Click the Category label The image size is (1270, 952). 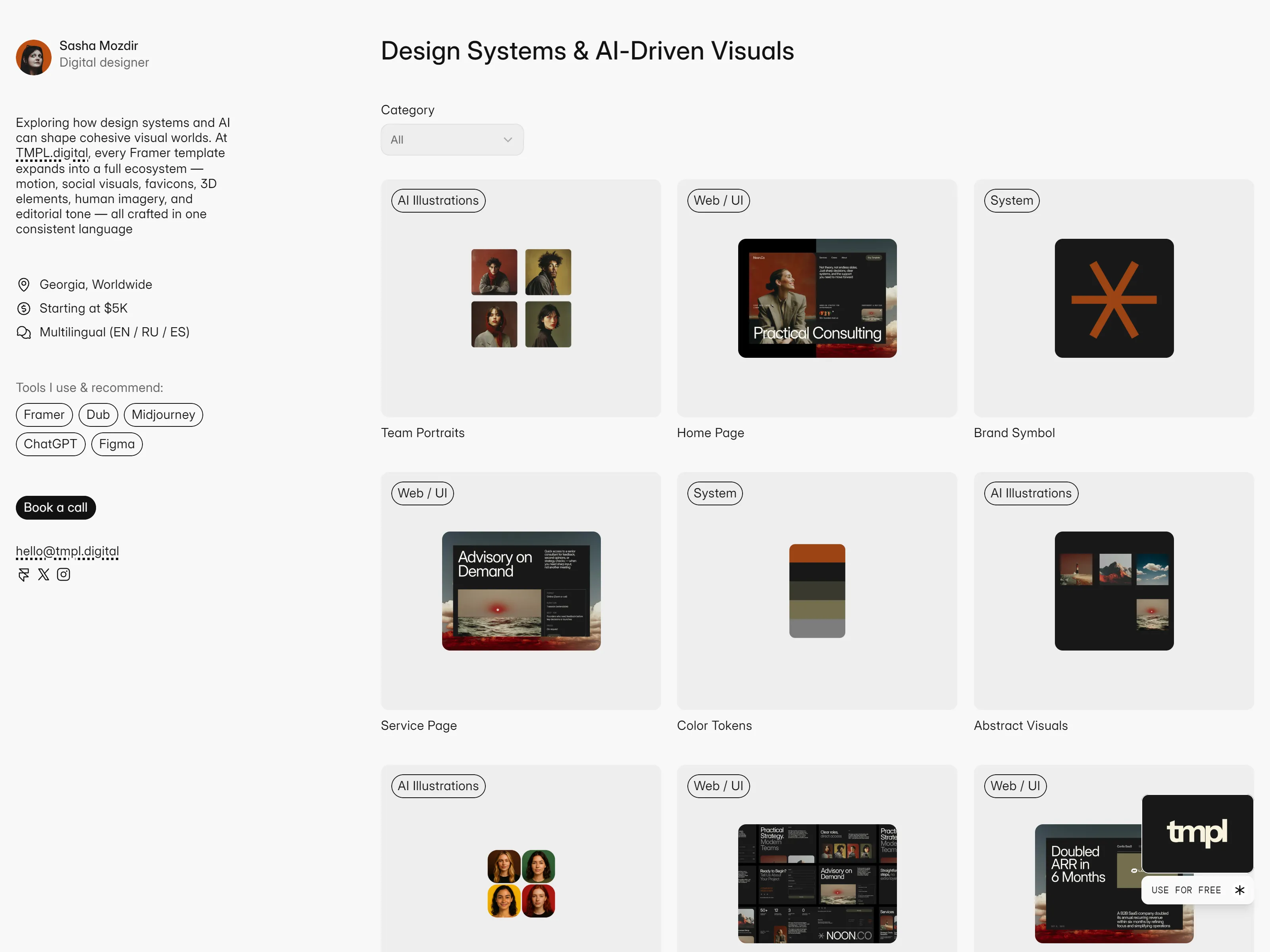408,110
